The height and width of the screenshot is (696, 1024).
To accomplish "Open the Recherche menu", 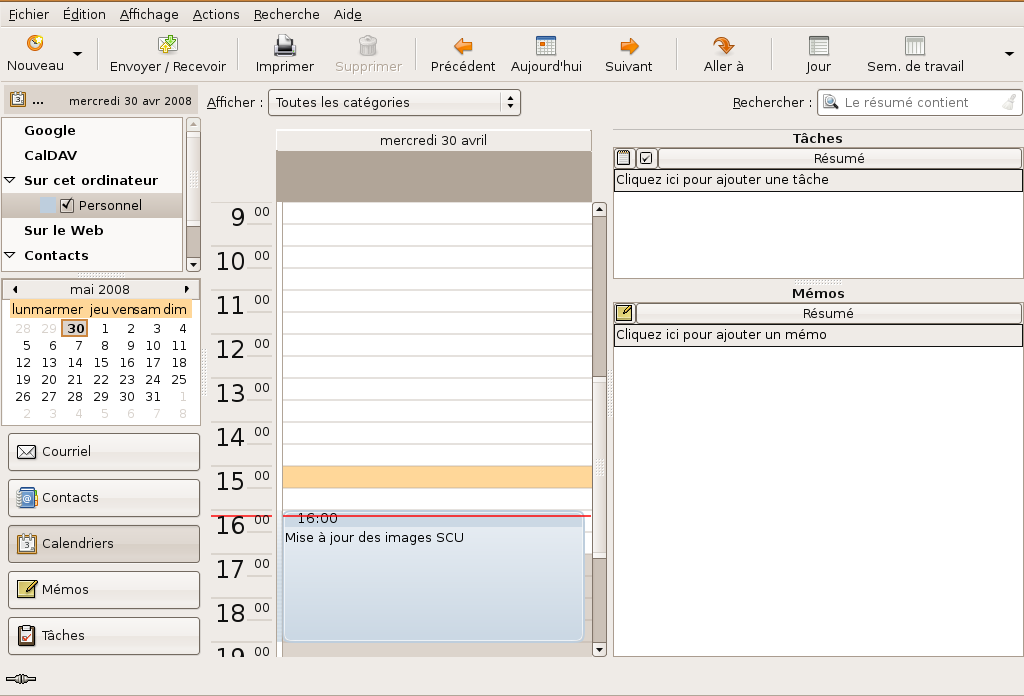I will tap(286, 14).
